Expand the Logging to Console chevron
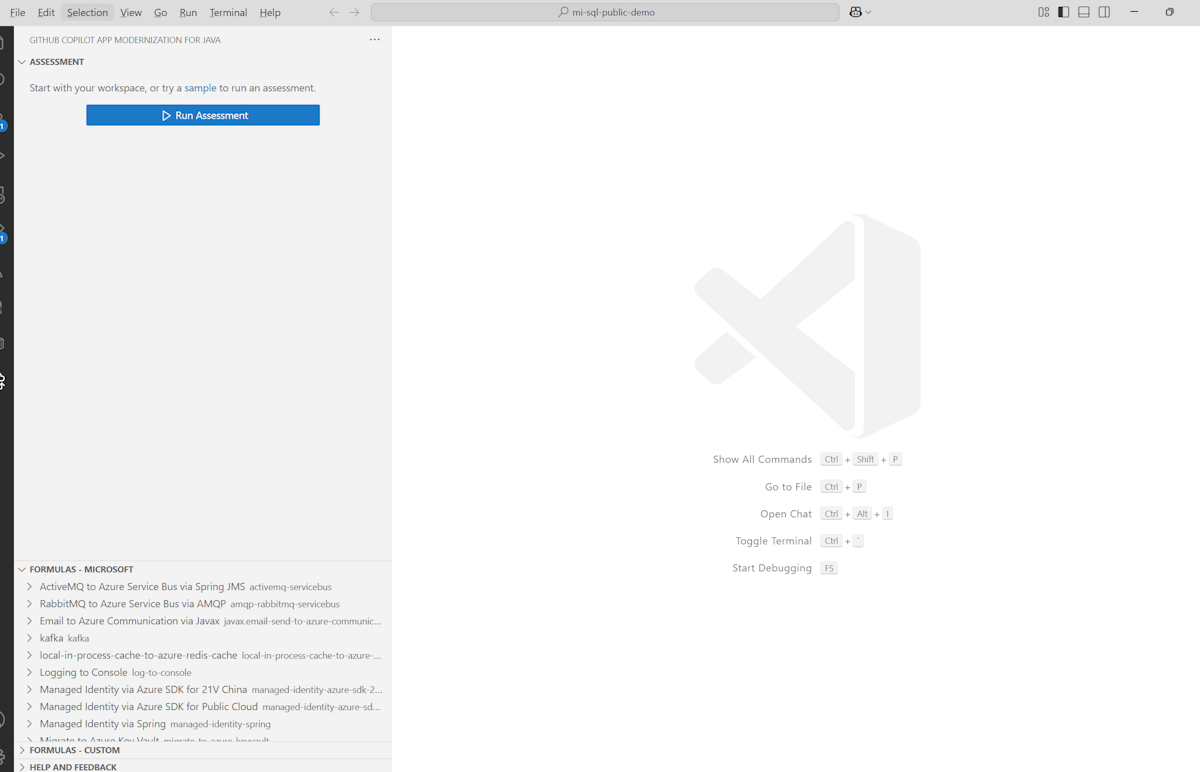1200x772 pixels. tap(30, 672)
